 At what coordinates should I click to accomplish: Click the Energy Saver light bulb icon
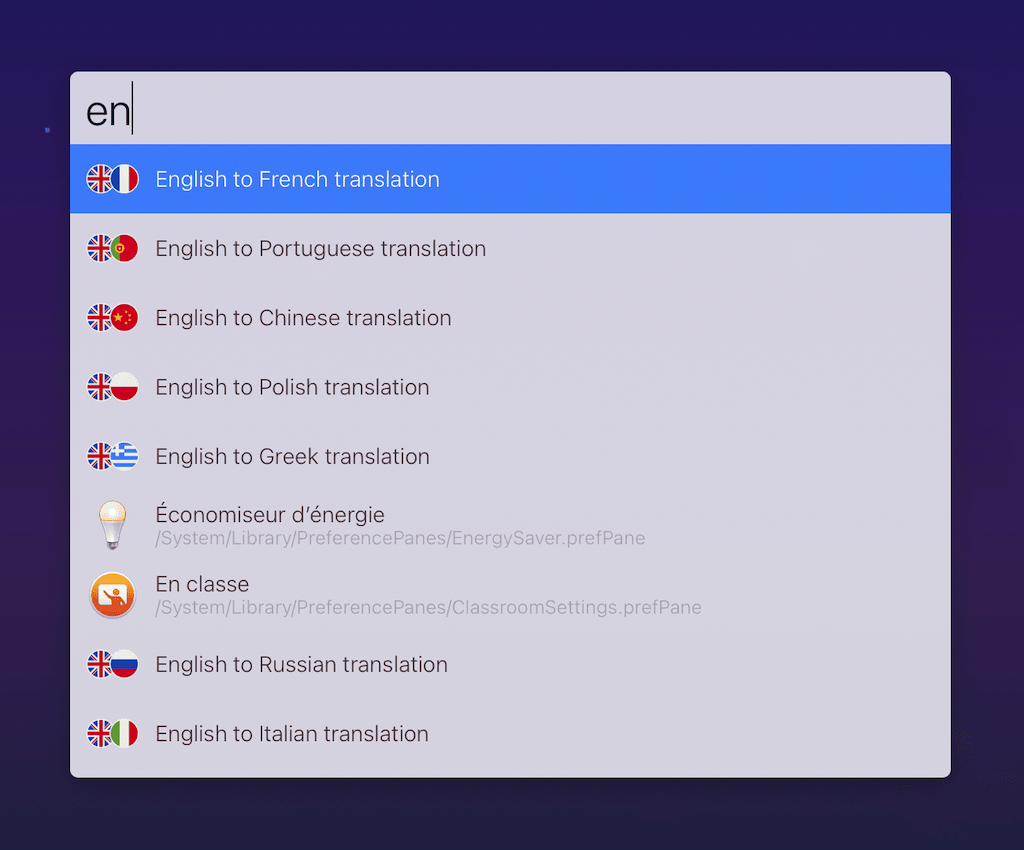112,525
